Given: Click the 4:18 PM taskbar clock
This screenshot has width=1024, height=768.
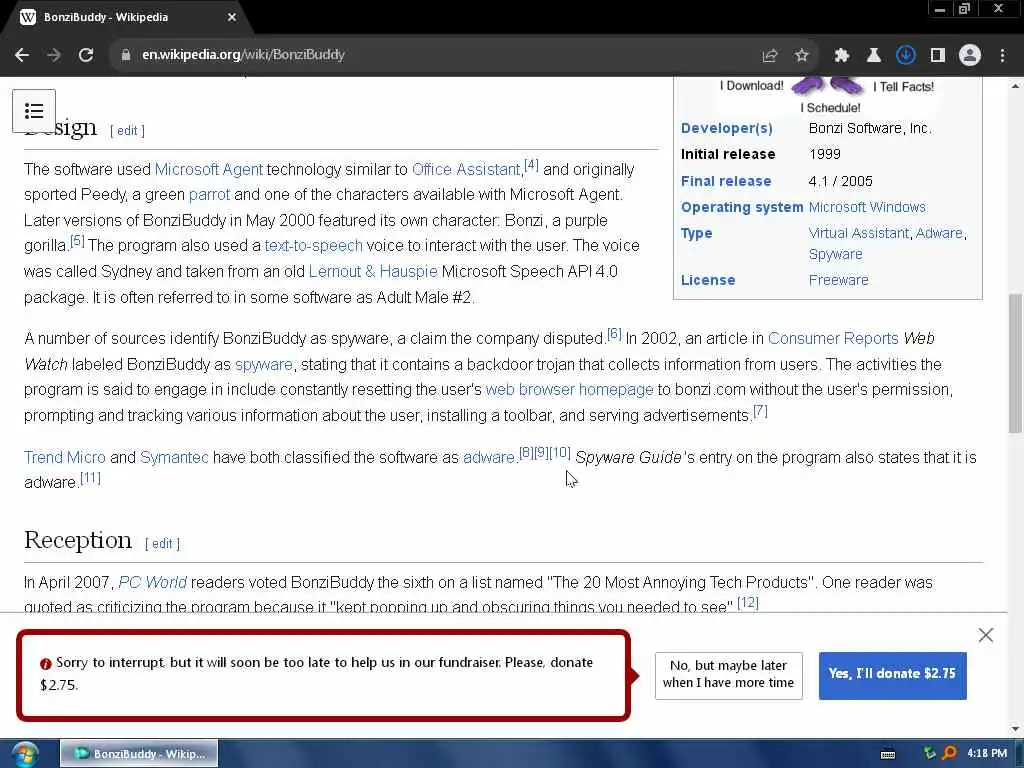Looking at the screenshot, I should tap(987, 754).
